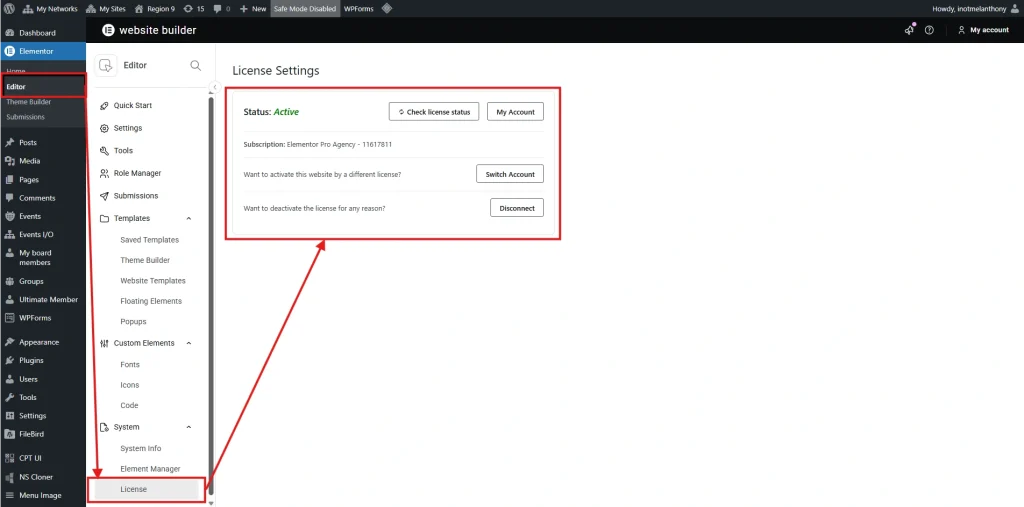The image size is (1024, 507).
Task: Click the Disconnect license button
Action: pyautogui.click(x=517, y=208)
